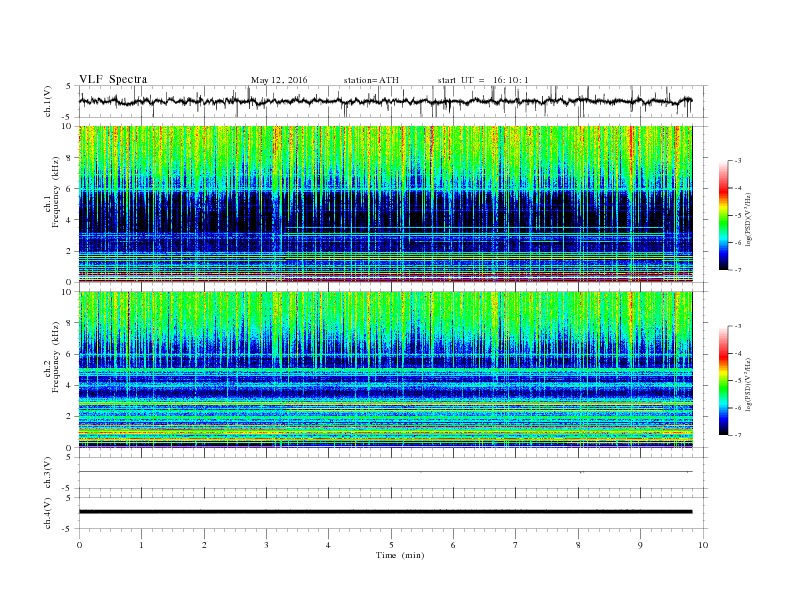792x612 pixels.
Task: Click the "10" kHz tick atop ch.2 spectrogram axis
Action: (68, 292)
